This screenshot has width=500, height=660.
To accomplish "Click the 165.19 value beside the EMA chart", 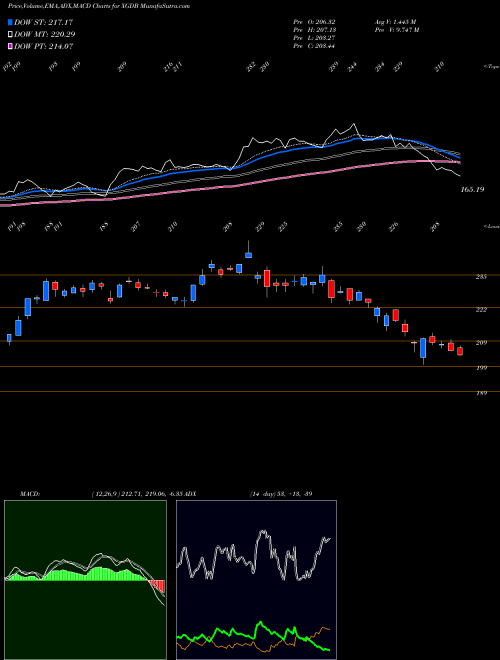I will (472, 190).
